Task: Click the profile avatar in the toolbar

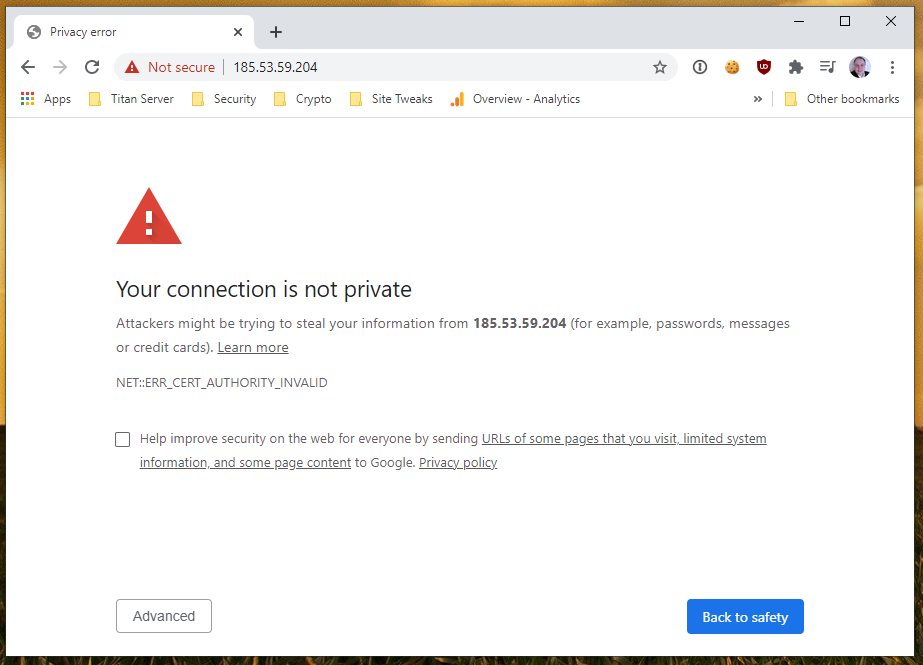Action: tap(860, 67)
